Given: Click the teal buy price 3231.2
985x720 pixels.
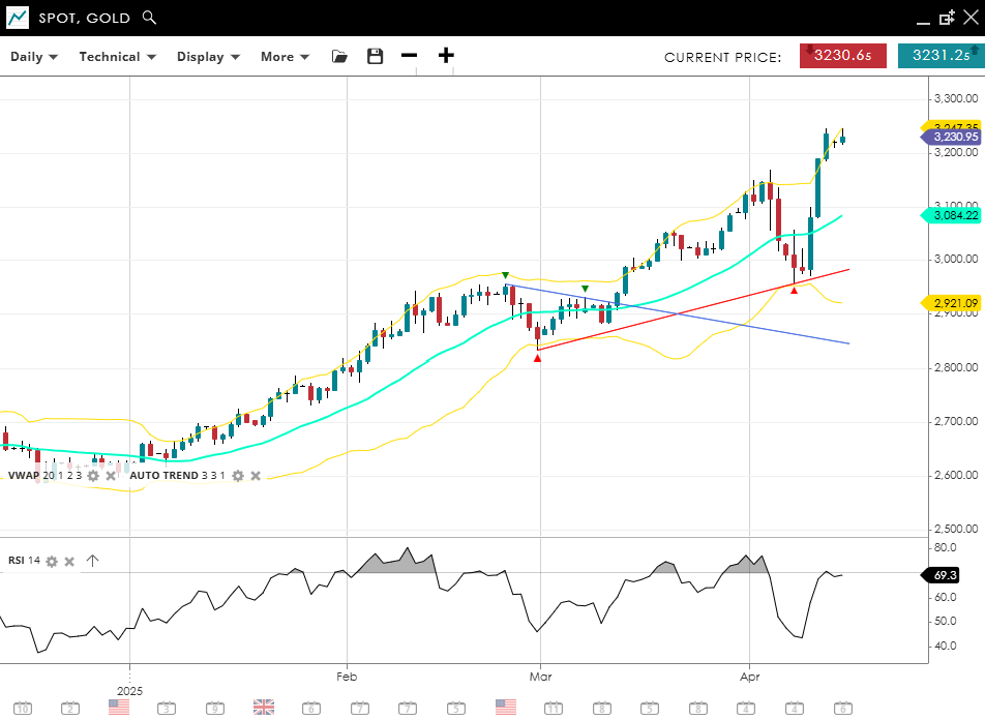Looking at the screenshot, I should point(939,56).
